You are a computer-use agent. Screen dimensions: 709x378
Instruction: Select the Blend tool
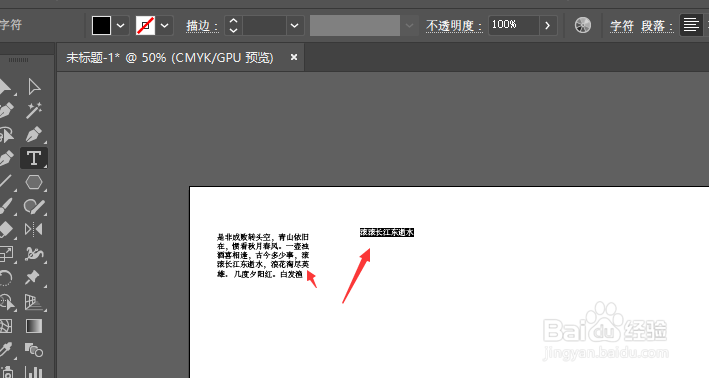tap(34, 350)
